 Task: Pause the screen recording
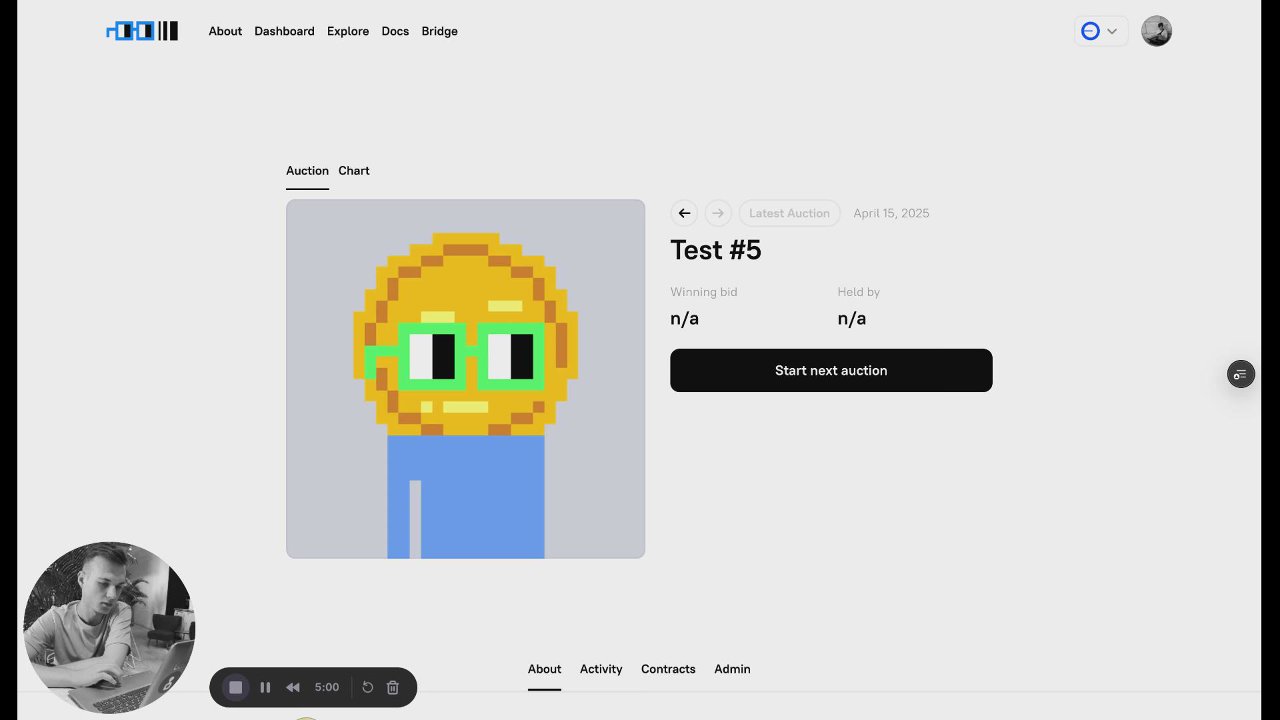[265, 687]
